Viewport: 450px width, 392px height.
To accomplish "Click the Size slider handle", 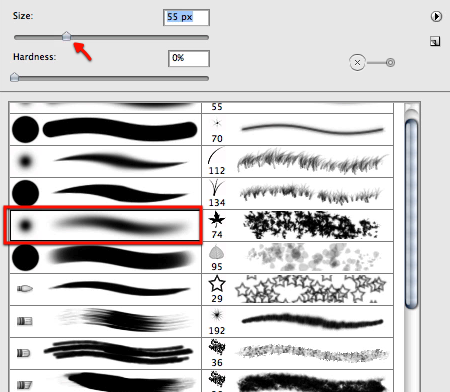I will tap(67, 36).
